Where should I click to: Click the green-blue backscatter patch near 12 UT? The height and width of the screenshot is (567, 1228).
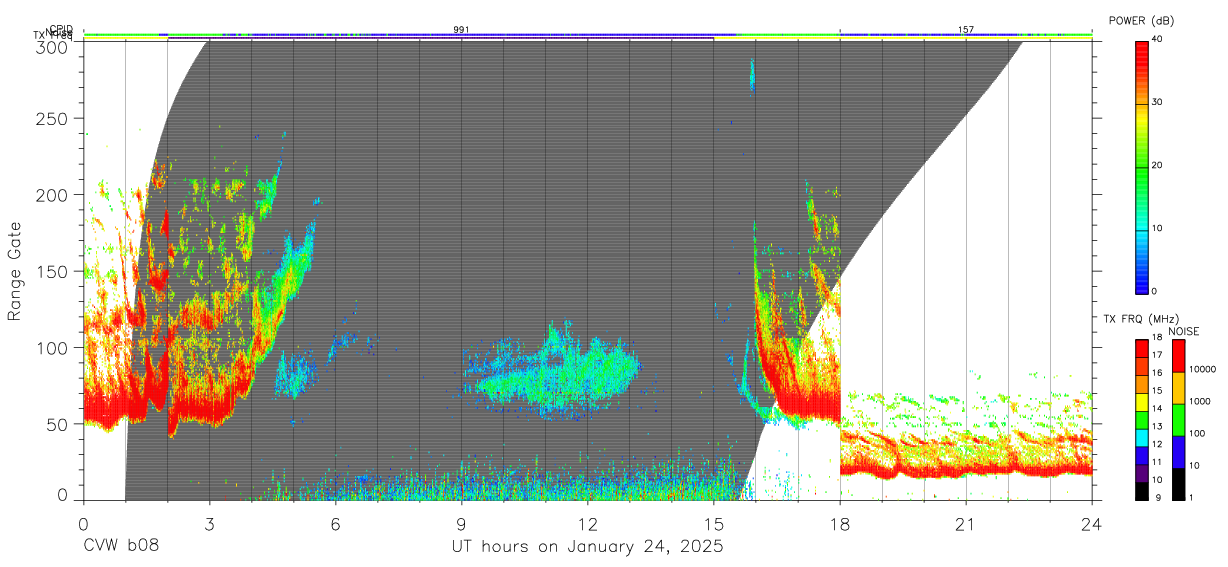tap(560, 370)
